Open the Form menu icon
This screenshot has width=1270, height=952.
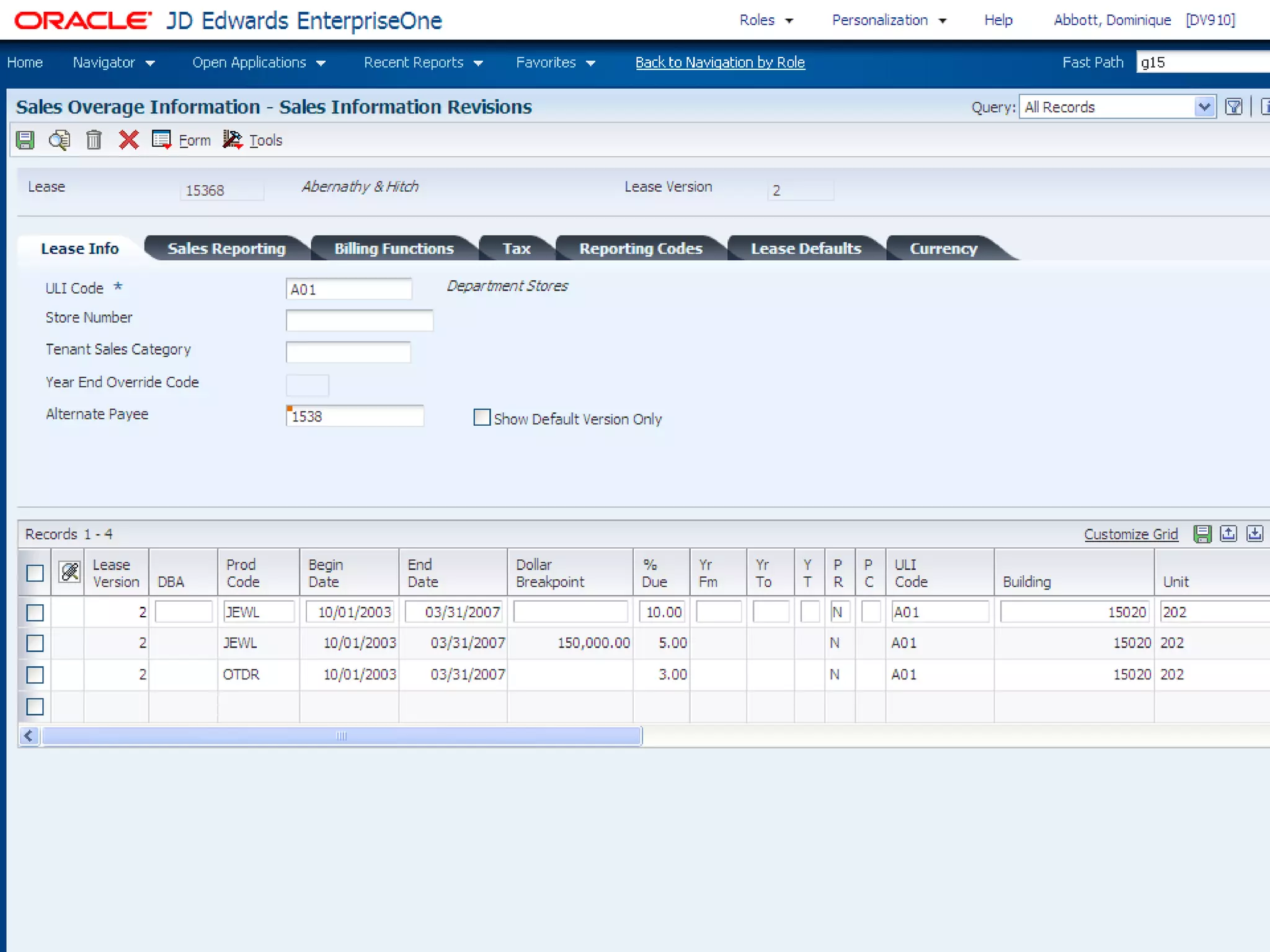pyautogui.click(x=161, y=140)
